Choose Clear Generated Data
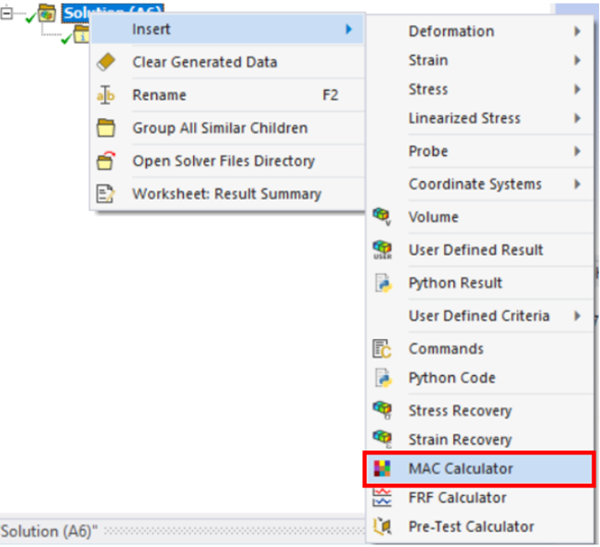This screenshot has height=547, width=600. [x=227, y=62]
